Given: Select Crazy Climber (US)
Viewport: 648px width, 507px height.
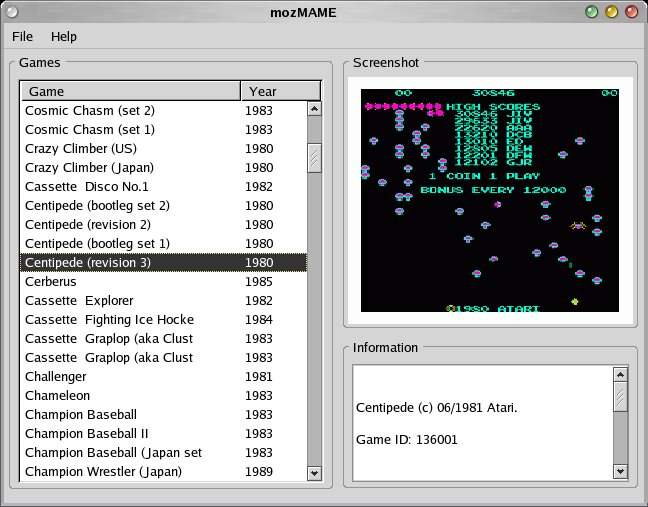Looking at the screenshot, I should (164, 149).
